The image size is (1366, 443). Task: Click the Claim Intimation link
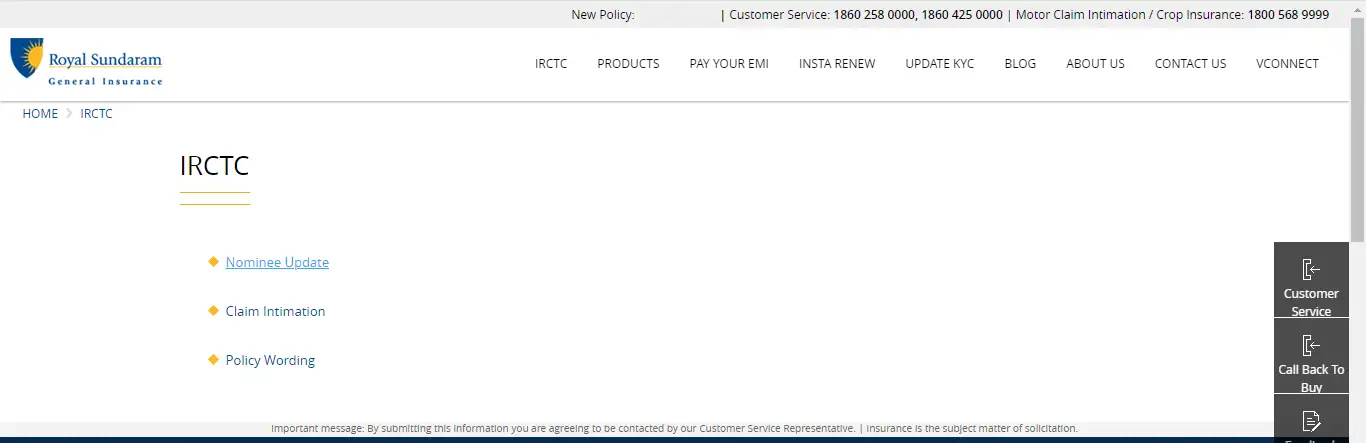click(x=275, y=311)
